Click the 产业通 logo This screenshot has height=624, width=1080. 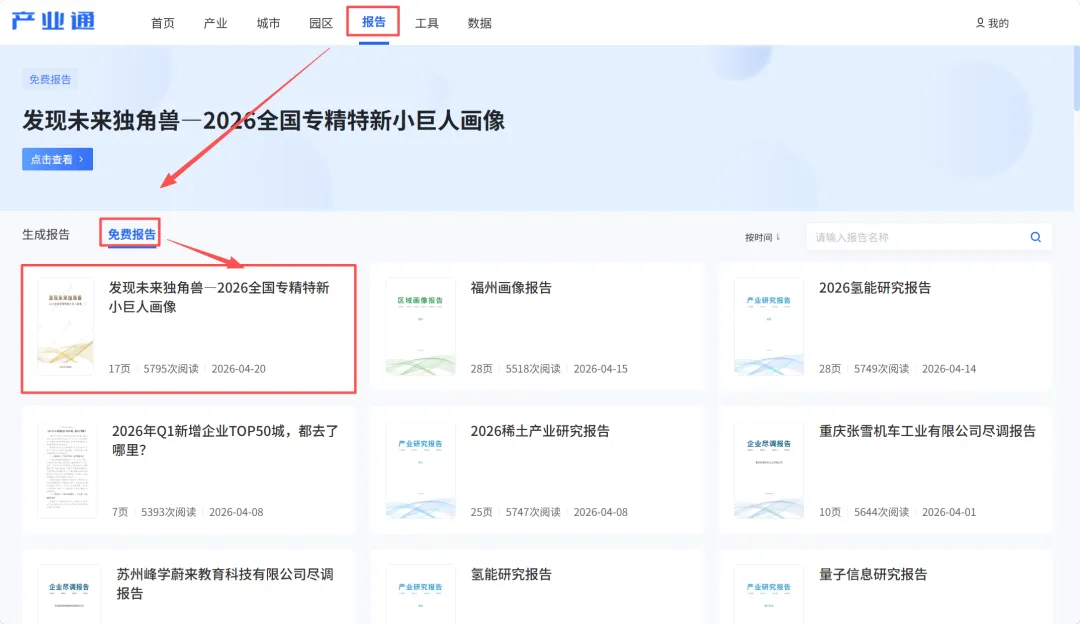[53, 21]
